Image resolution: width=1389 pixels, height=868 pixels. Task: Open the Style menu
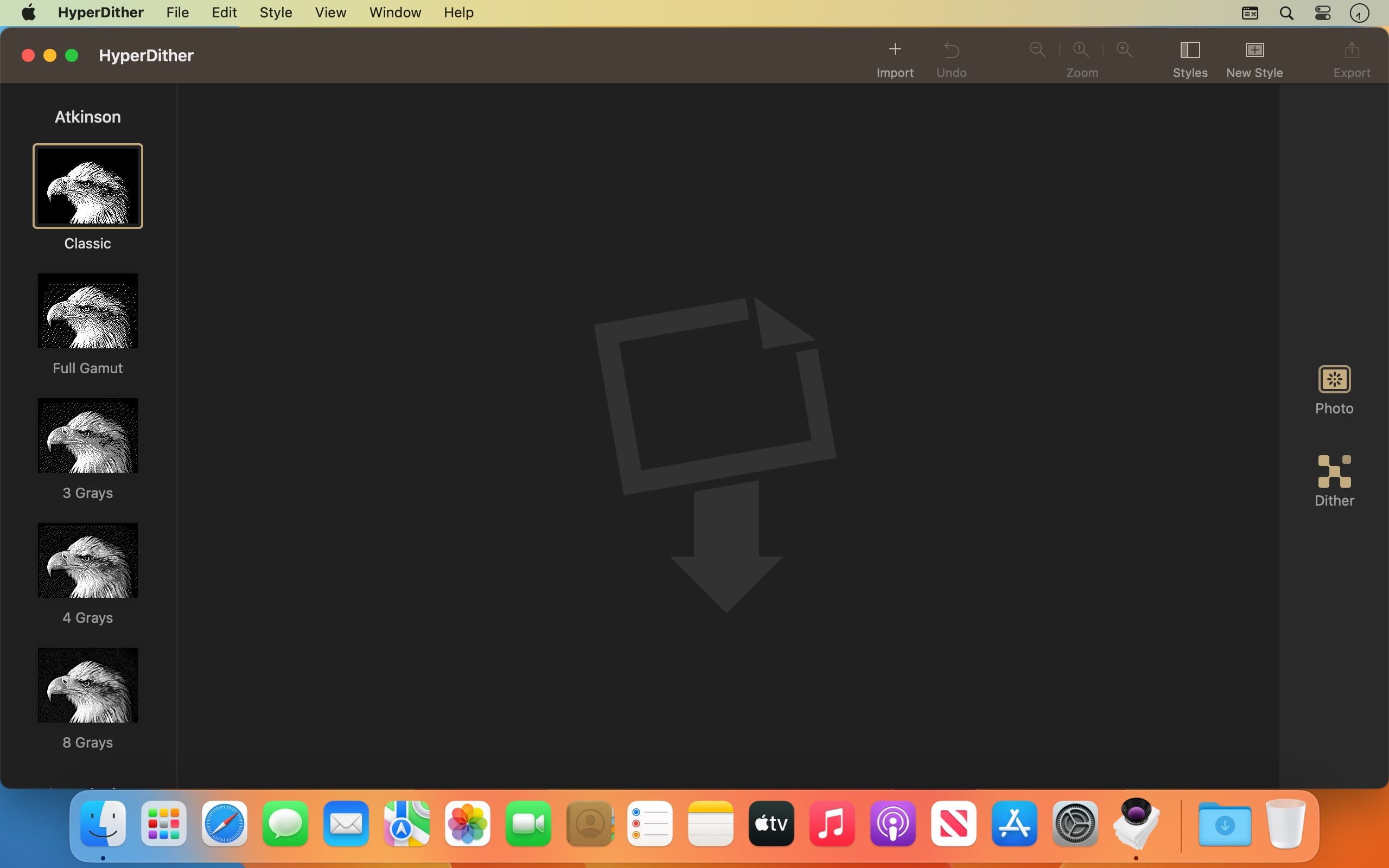[276, 12]
